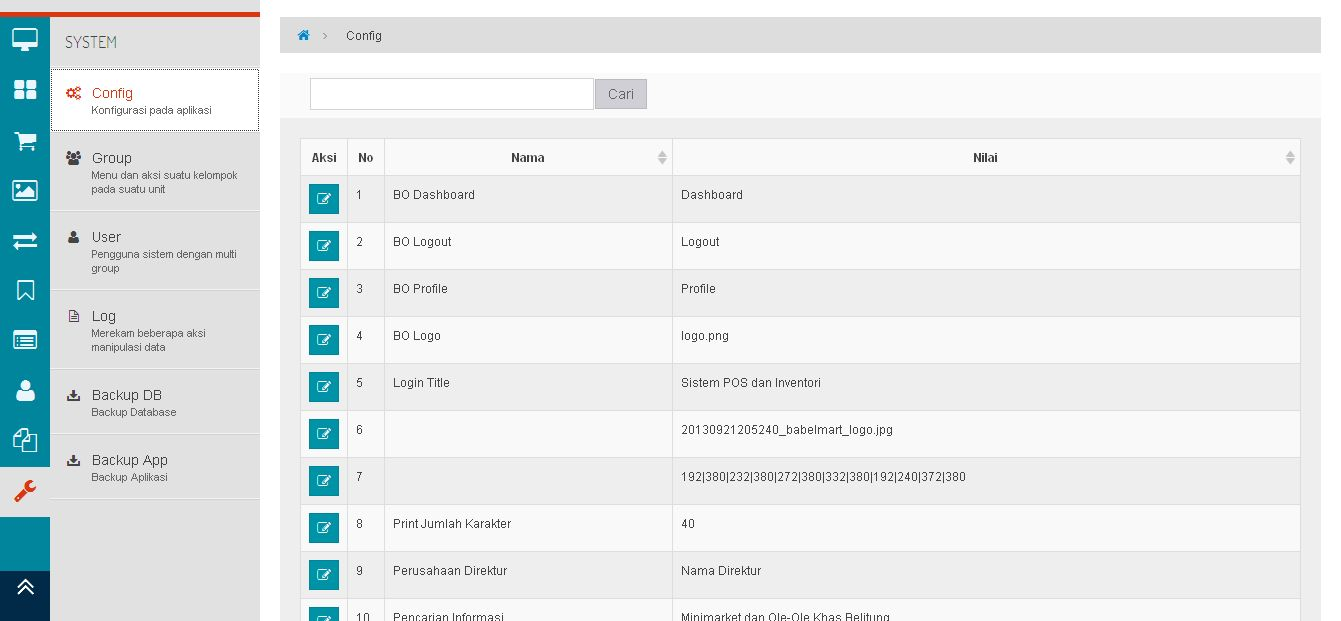The image size is (1341, 621).
Task: Click the home icon in breadcrumb
Action: (x=304, y=36)
